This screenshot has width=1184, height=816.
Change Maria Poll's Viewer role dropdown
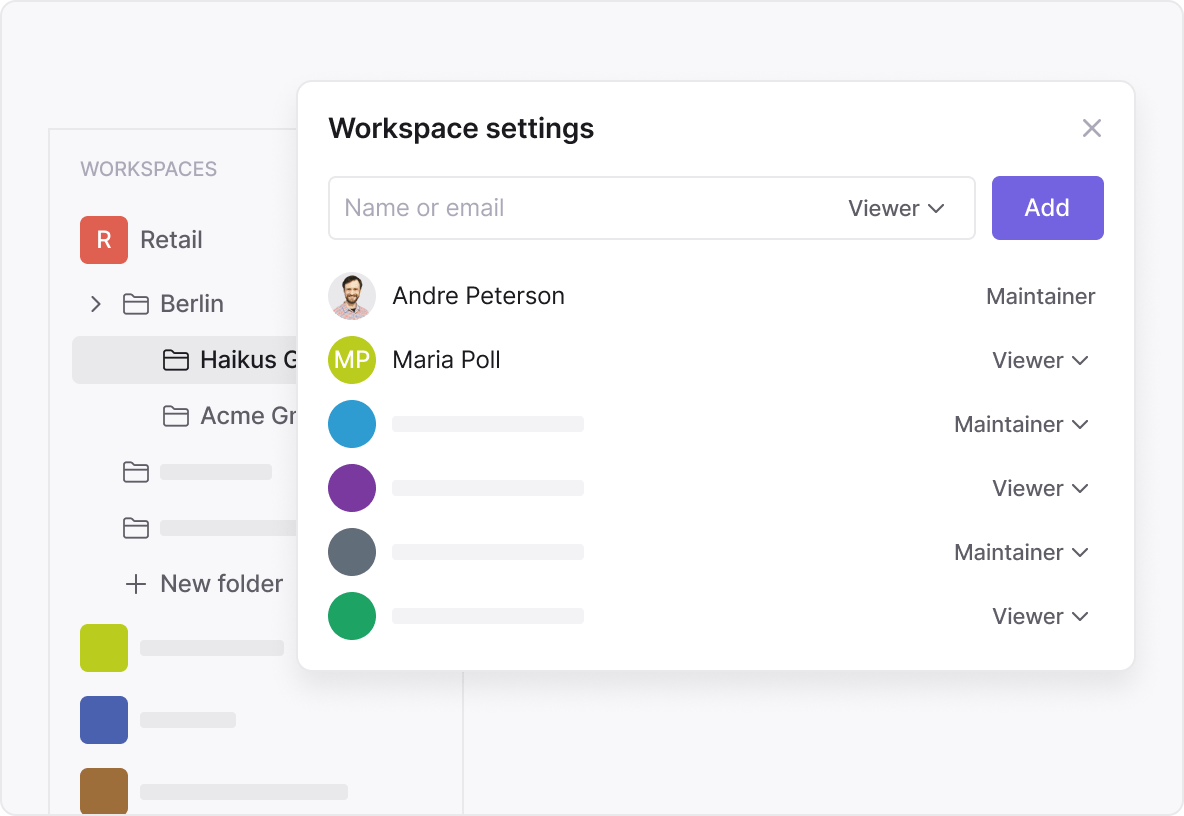1040,360
